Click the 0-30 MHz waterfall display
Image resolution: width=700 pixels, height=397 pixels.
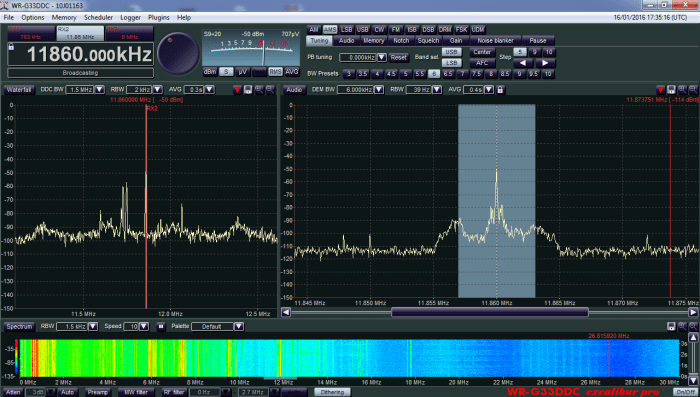(x=350, y=358)
